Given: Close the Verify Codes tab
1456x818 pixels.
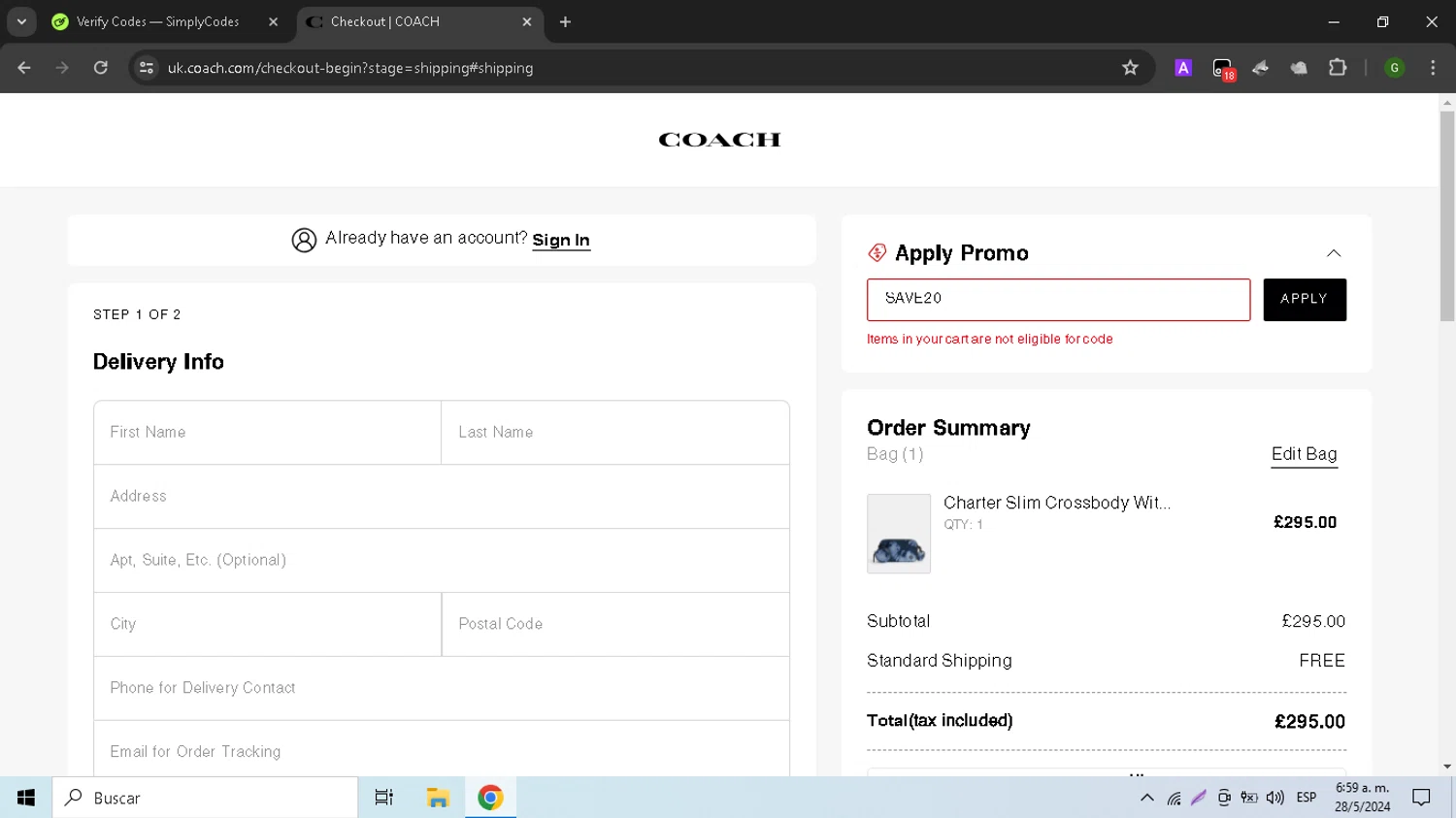Looking at the screenshot, I should click(x=273, y=21).
